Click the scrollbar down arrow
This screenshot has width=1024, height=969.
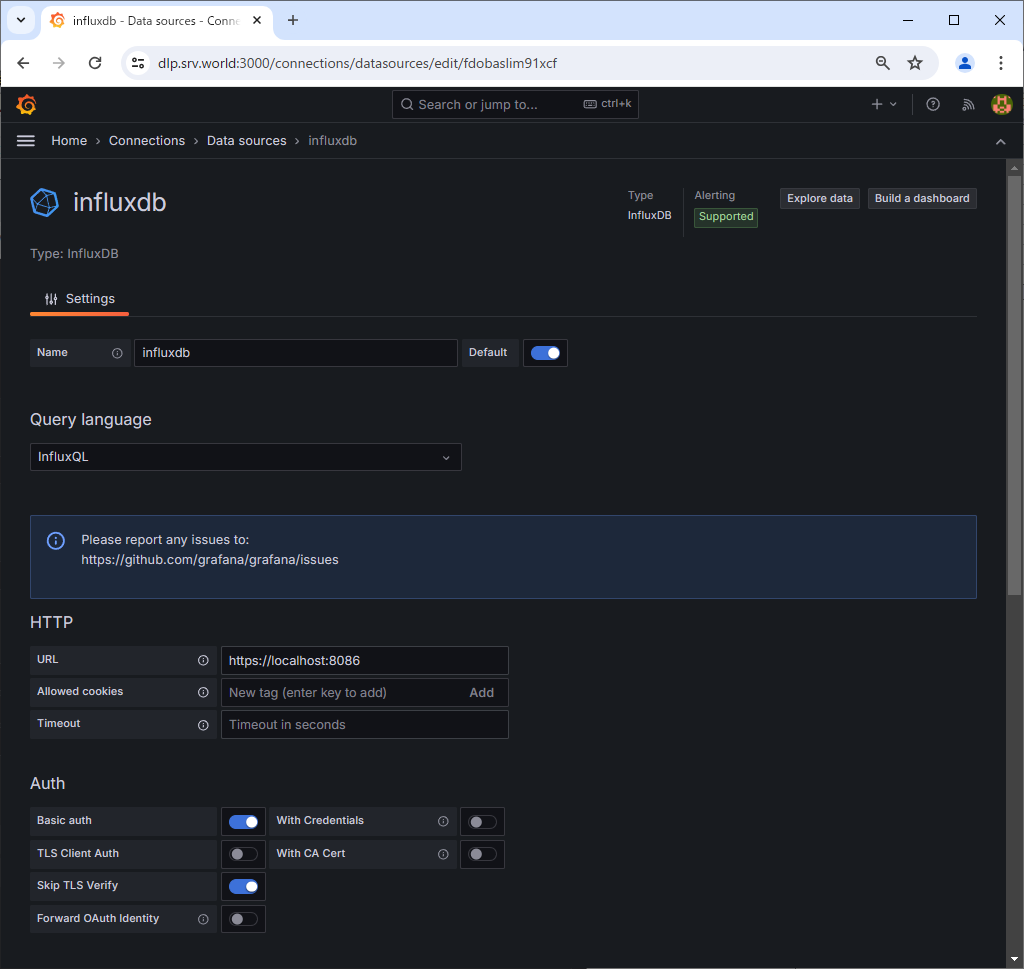(x=1014, y=960)
